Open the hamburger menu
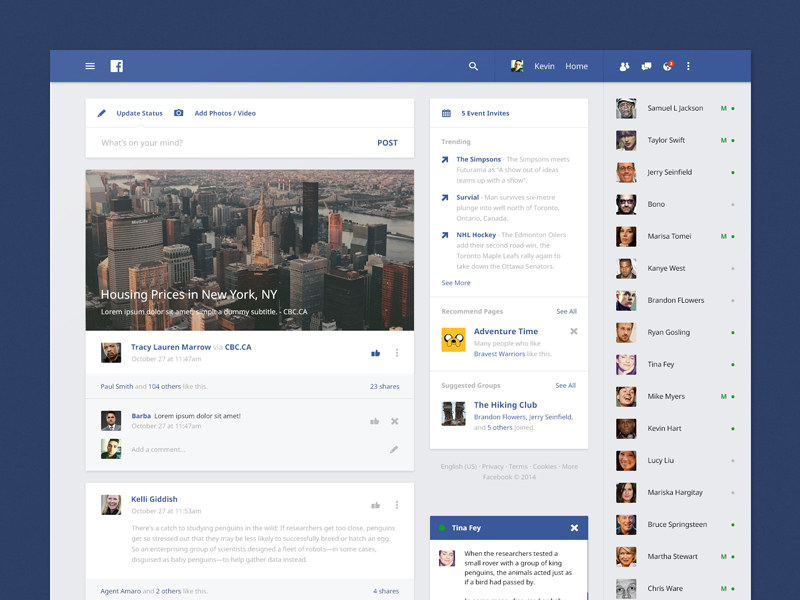 (x=90, y=65)
